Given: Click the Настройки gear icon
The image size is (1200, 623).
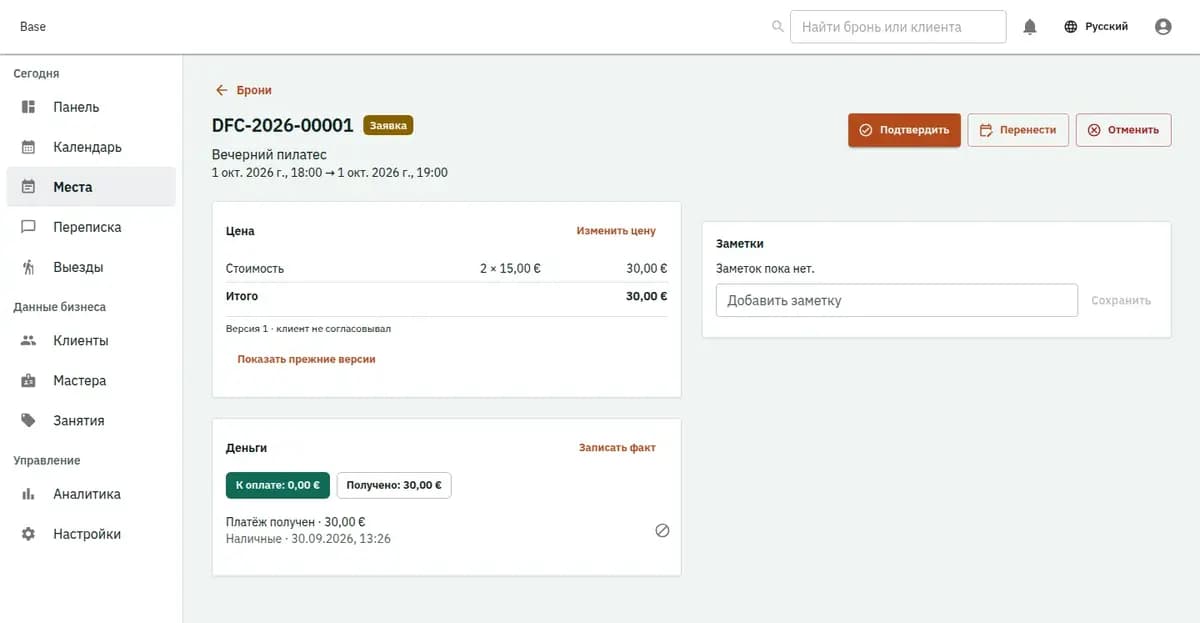Looking at the screenshot, I should tap(29, 534).
